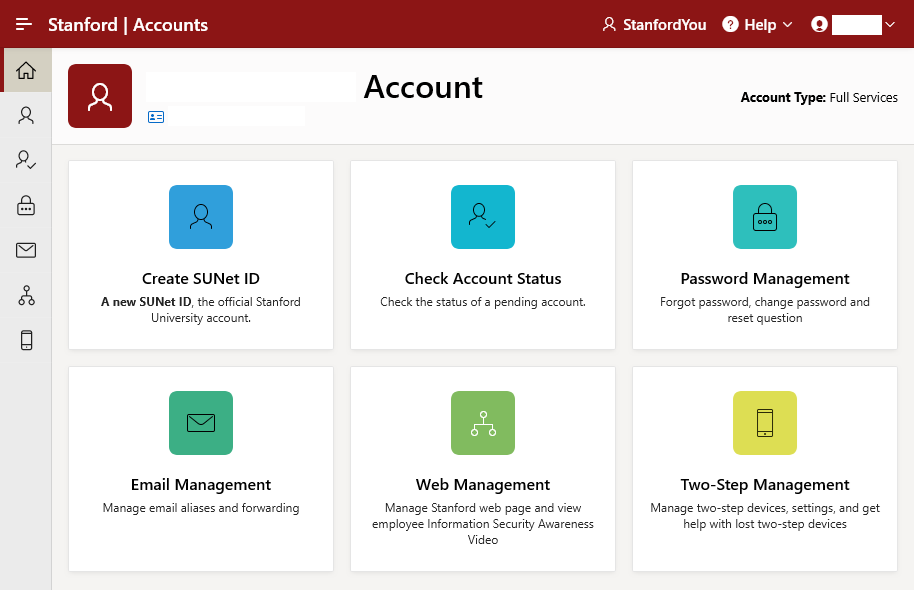This screenshot has width=915, height=590.
Task: Go to Home in the sidebar
Action: coord(26,70)
